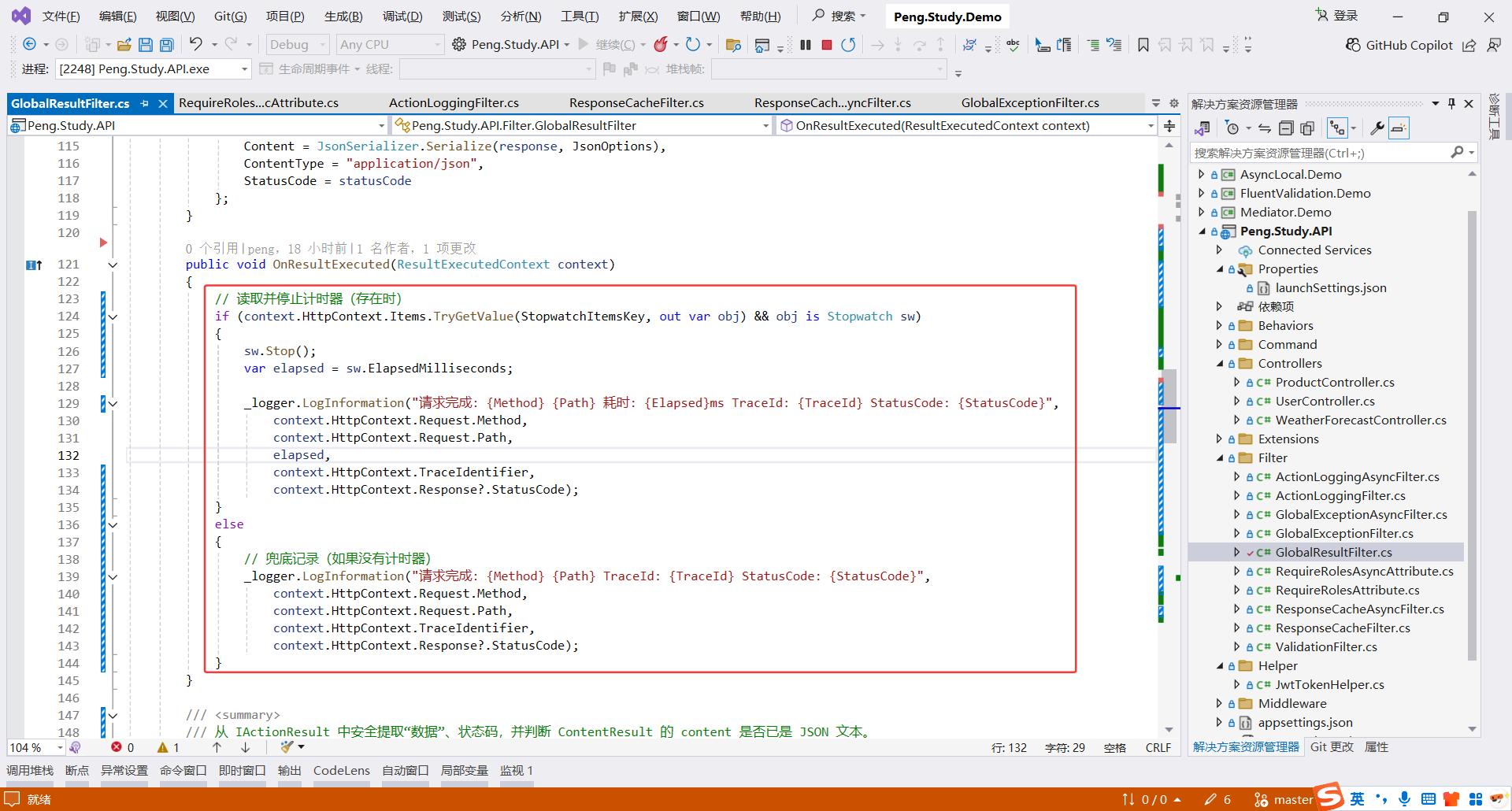Toggle Preview Selected Items in Solution Explorer
The height and width of the screenshot is (811, 1512).
(1399, 128)
